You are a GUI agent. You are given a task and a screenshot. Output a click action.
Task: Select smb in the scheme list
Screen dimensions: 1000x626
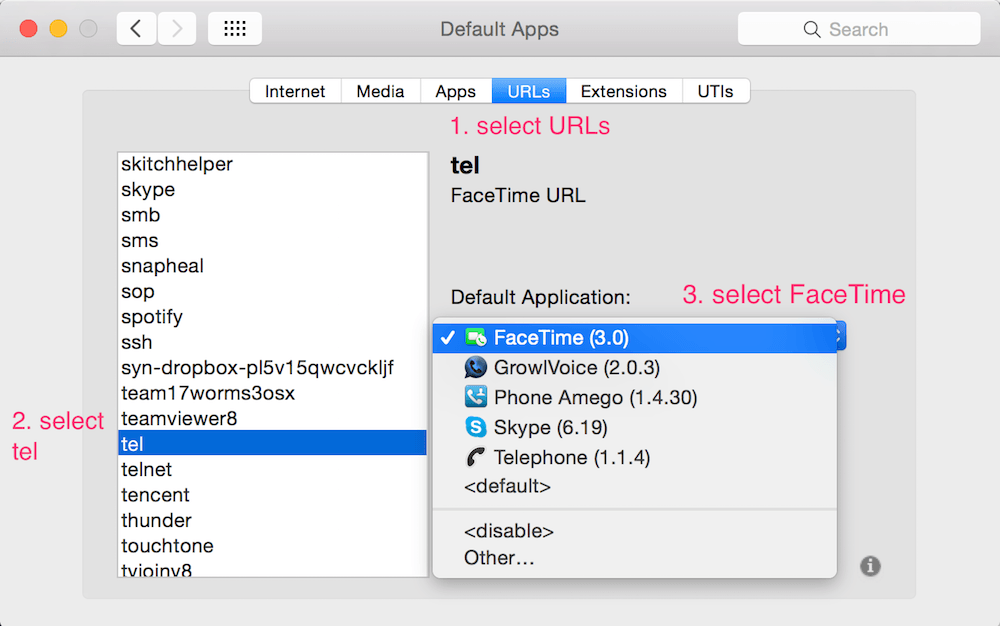point(273,215)
